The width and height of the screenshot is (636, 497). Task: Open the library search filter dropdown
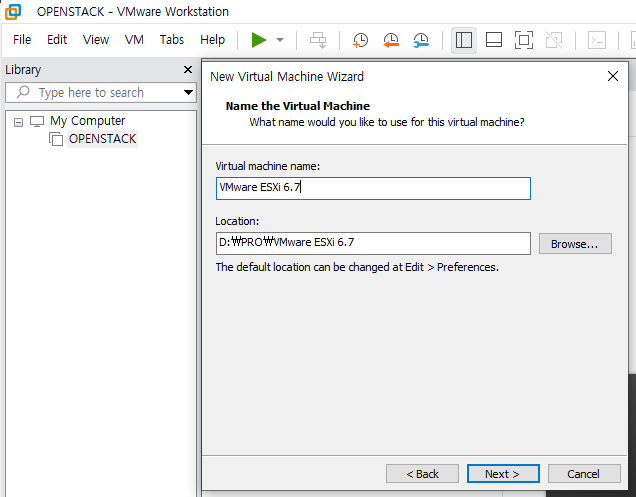[188, 93]
